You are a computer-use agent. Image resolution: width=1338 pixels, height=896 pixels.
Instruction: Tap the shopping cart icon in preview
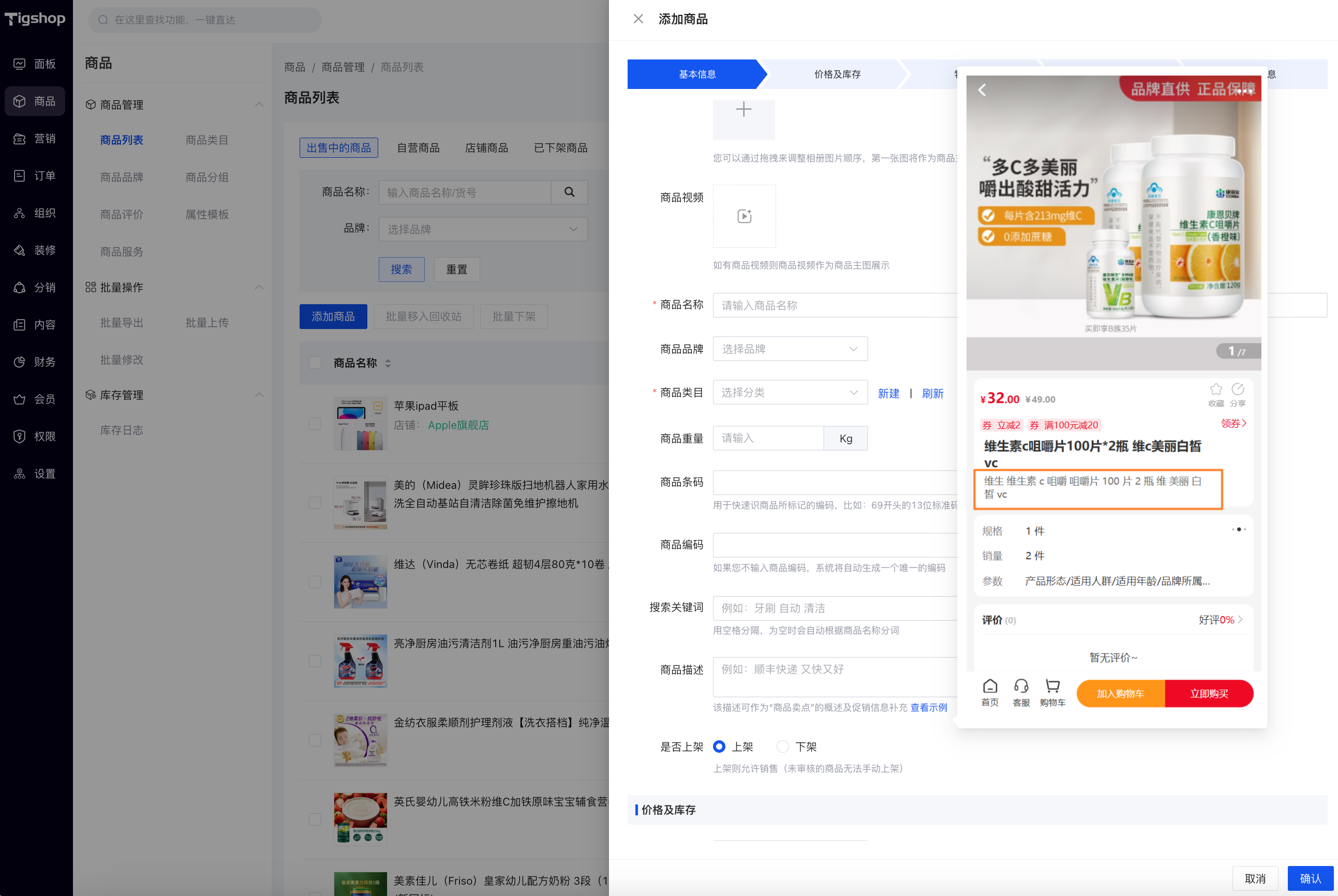1052,686
